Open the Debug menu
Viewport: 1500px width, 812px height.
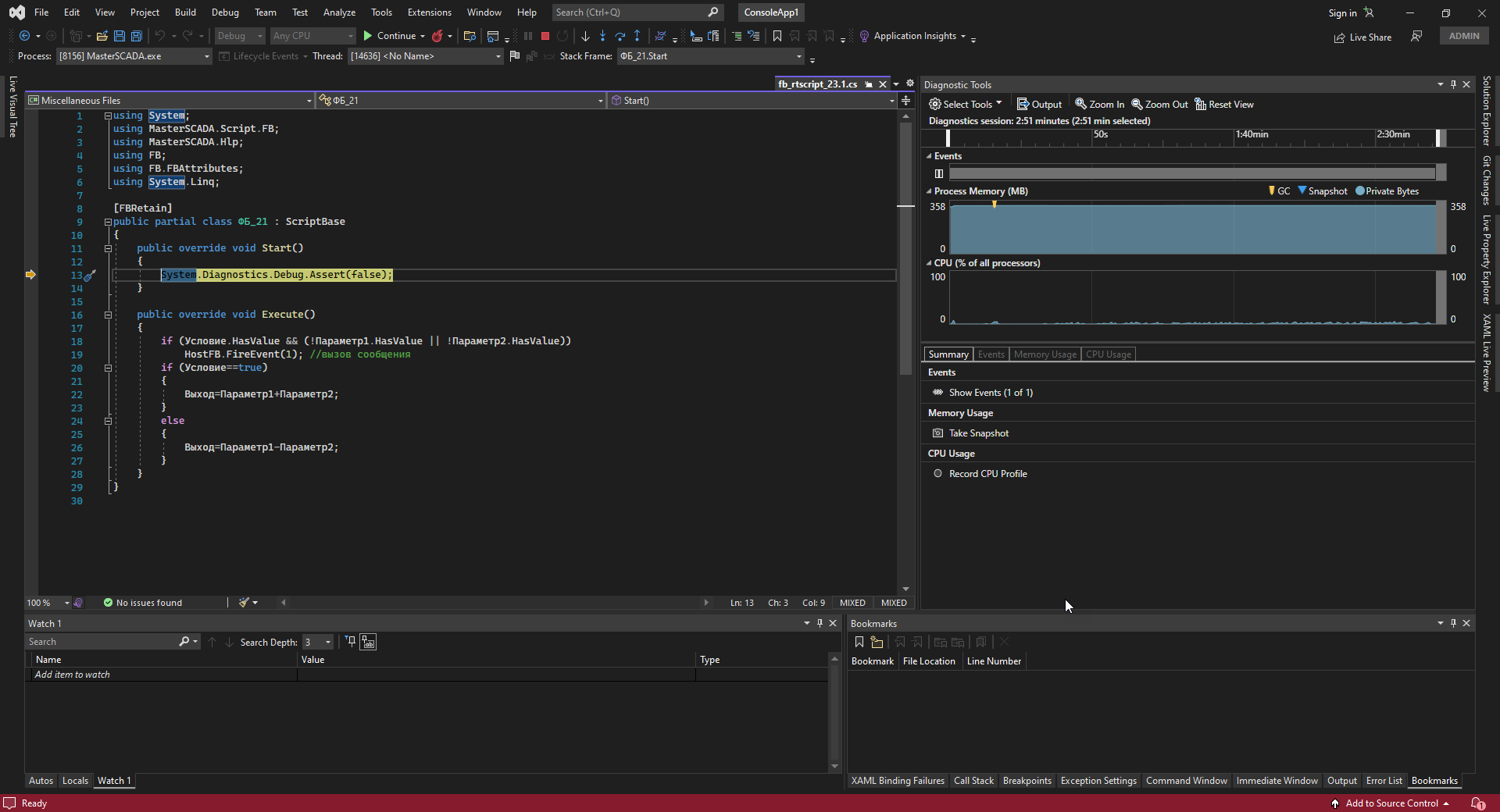pos(225,12)
